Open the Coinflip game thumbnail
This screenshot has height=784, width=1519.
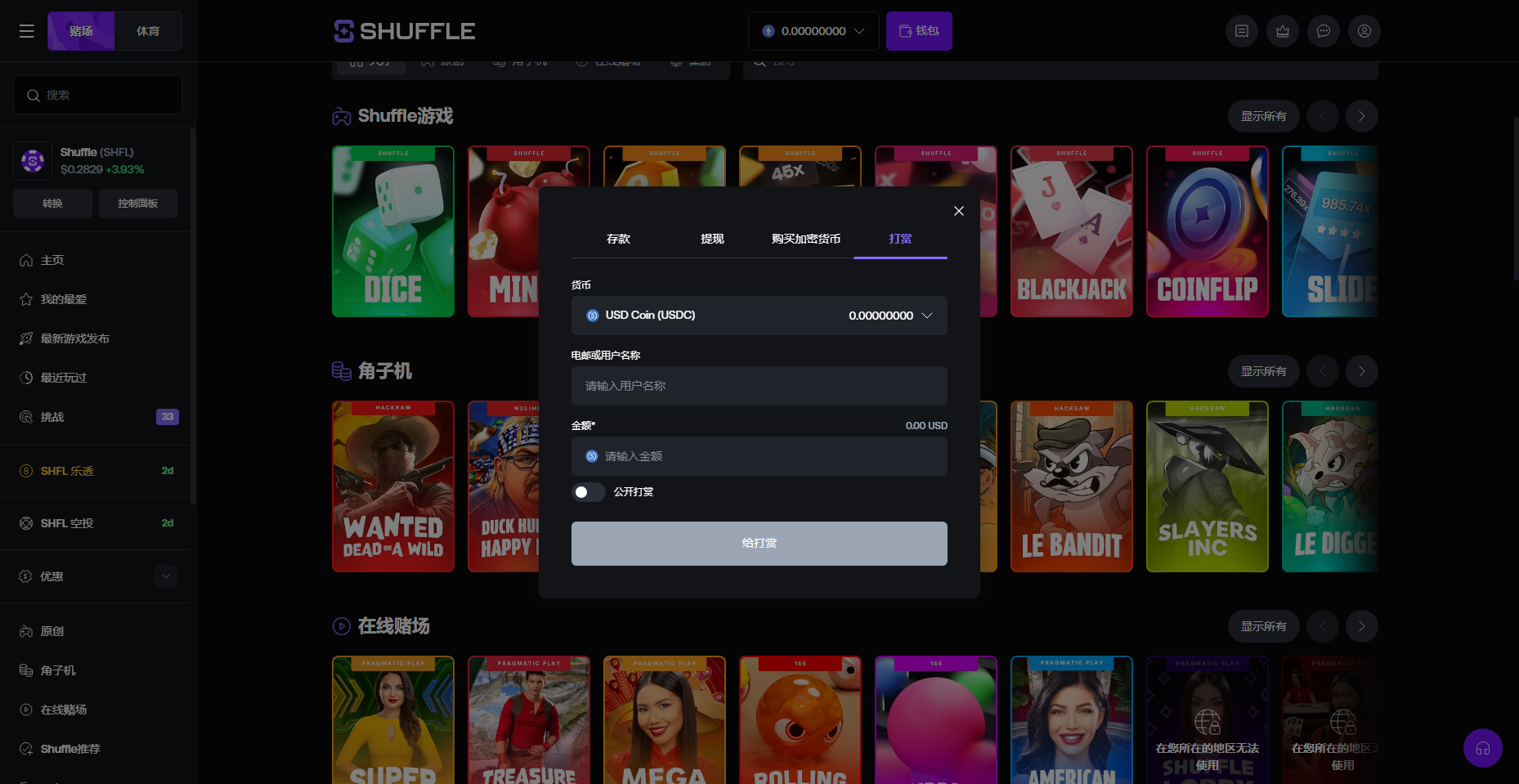(x=1208, y=231)
